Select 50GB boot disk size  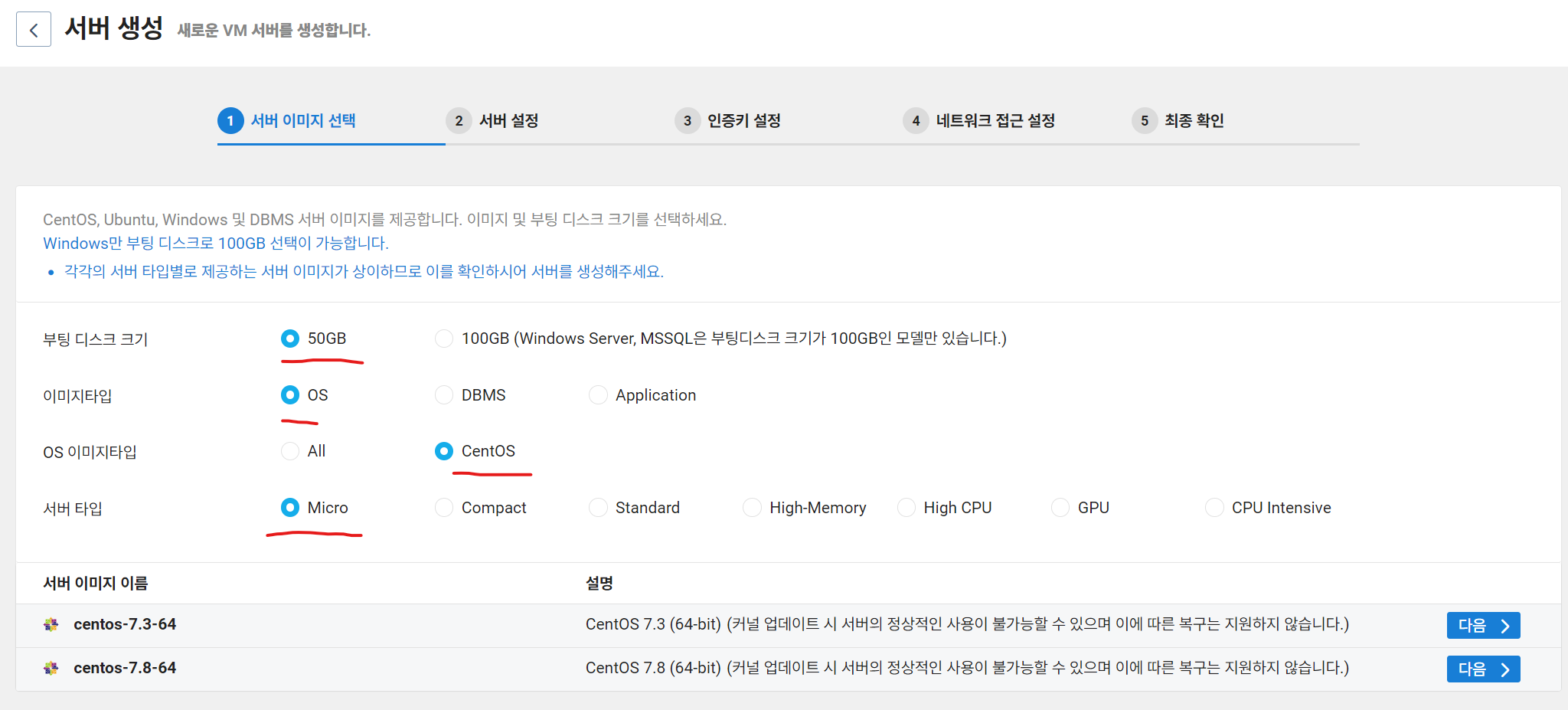click(290, 339)
